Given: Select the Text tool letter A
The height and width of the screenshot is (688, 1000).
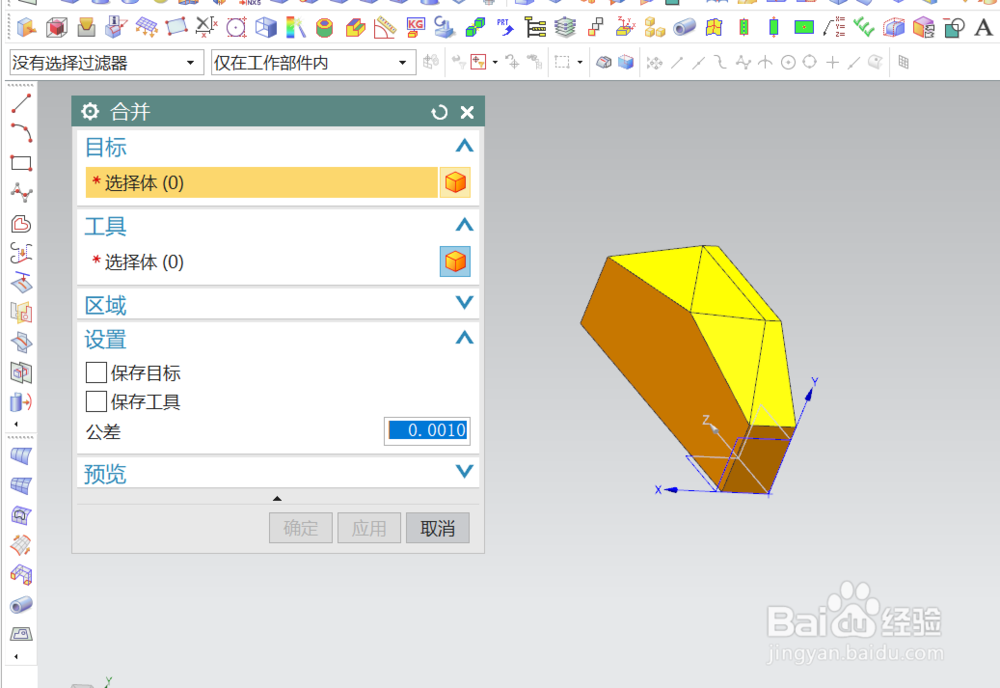Looking at the screenshot, I should 983,27.
